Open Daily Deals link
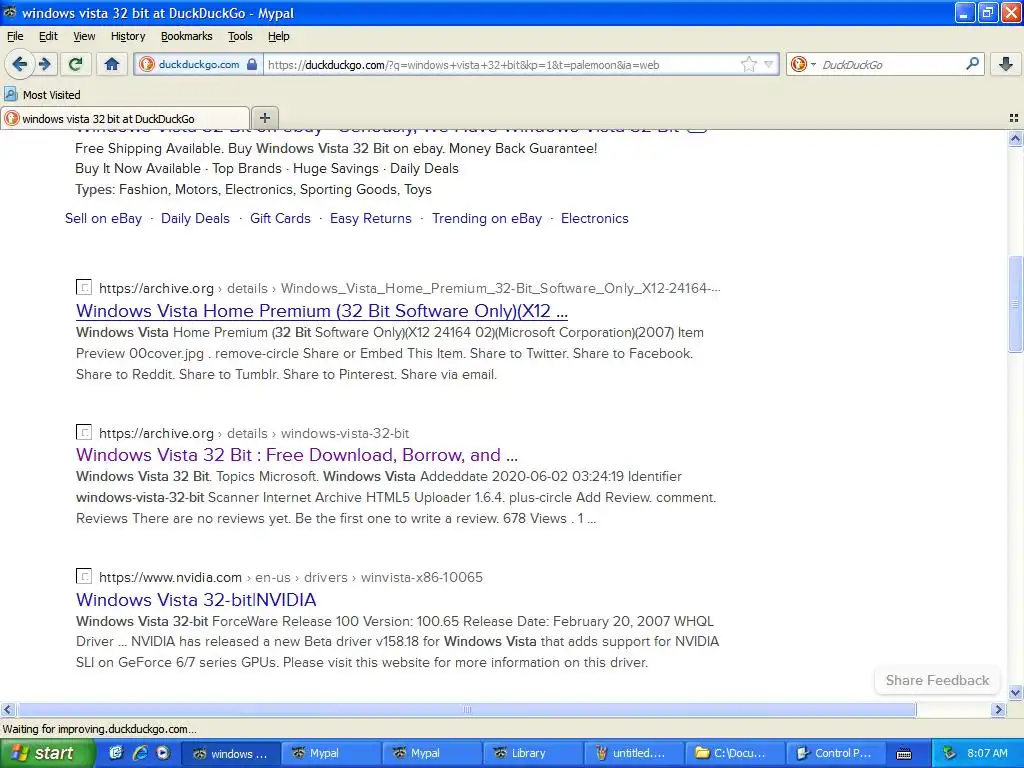 (195, 219)
